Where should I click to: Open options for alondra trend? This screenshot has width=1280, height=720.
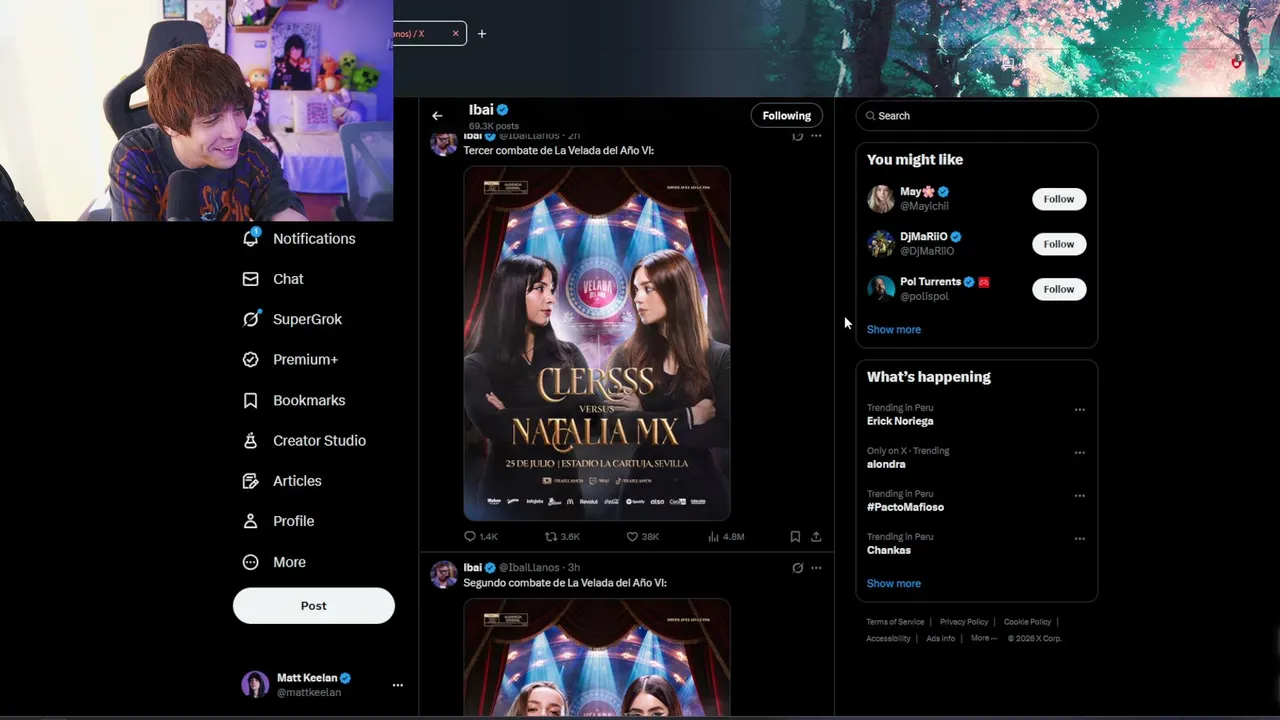tap(1079, 453)
